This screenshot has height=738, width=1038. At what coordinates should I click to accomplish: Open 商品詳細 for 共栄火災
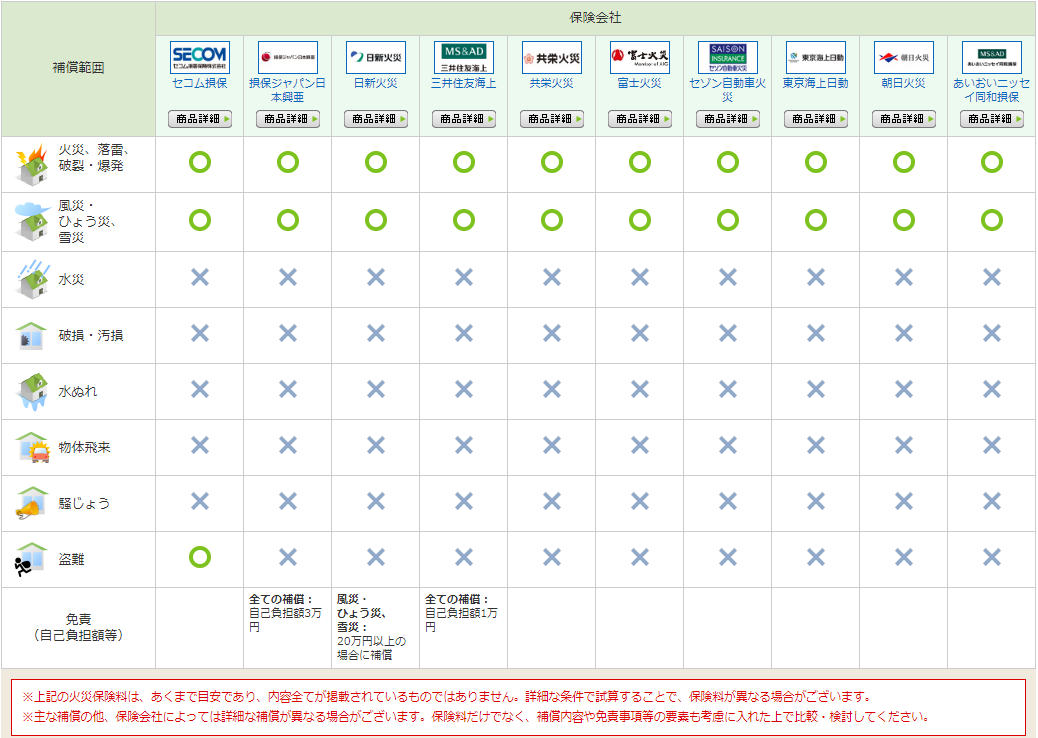(551, 118)
